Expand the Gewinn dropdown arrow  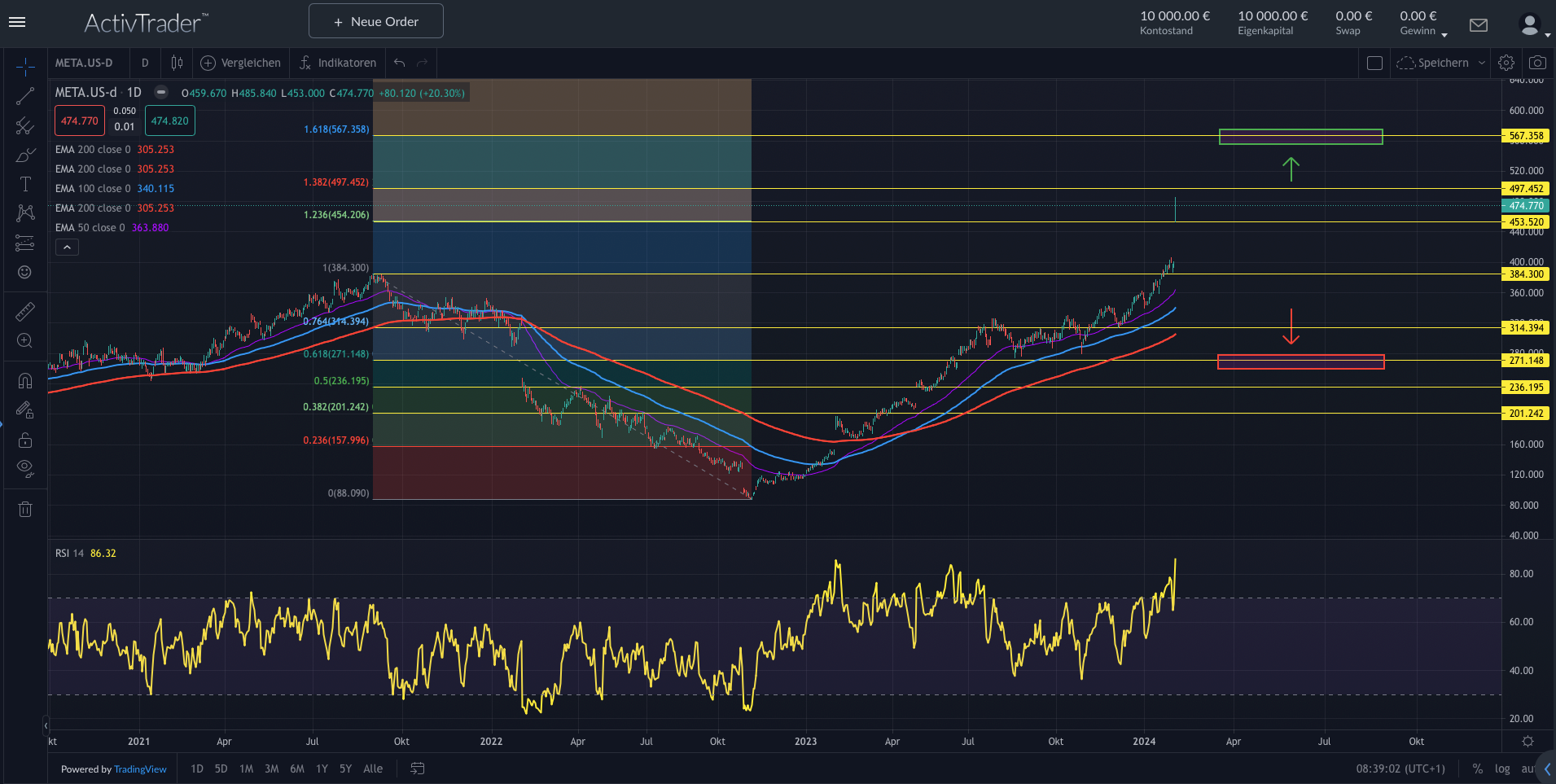point(1444,34)
